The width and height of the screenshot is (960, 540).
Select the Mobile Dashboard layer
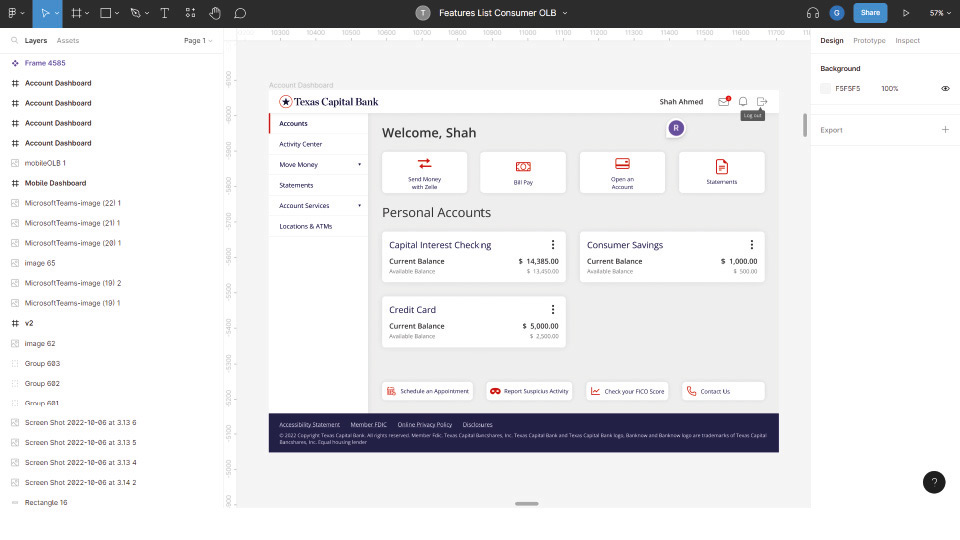111,183
